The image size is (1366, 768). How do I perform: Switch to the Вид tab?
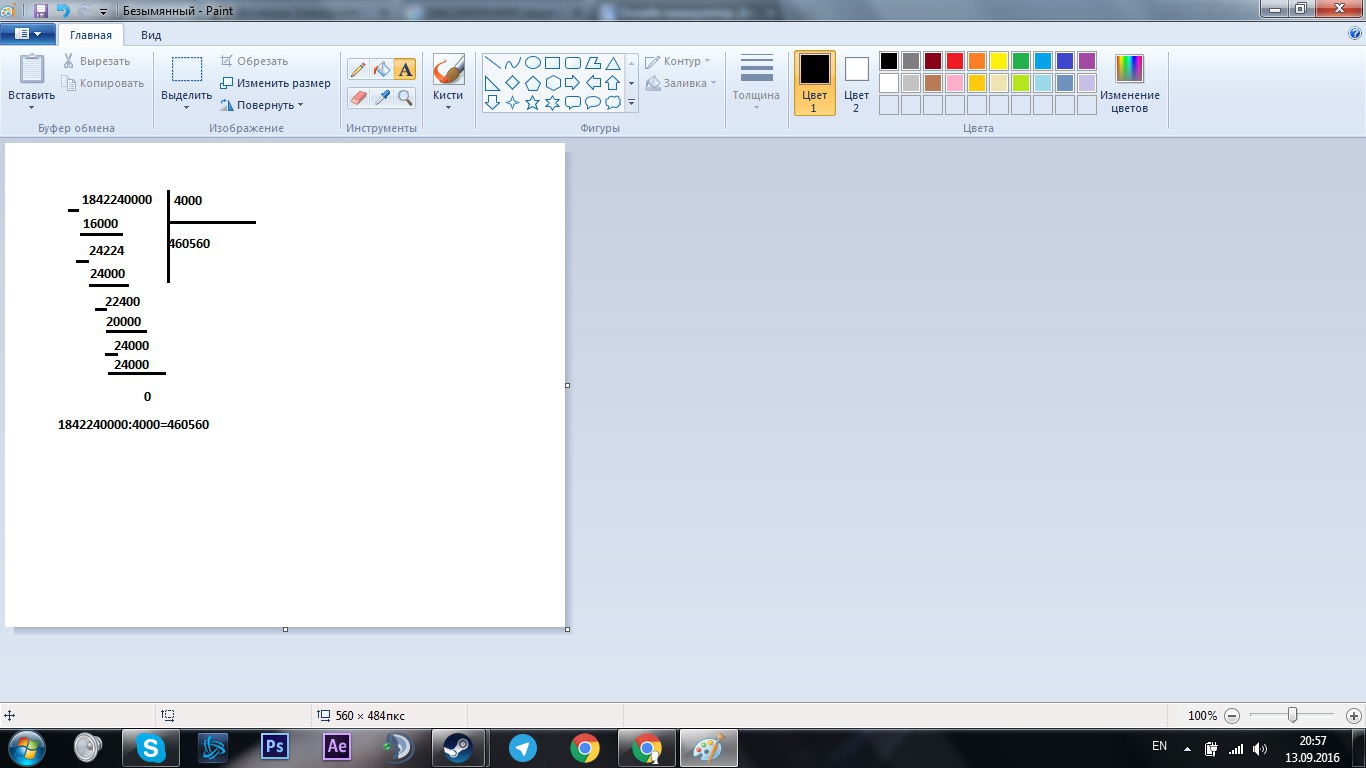(x=151, y=35)
